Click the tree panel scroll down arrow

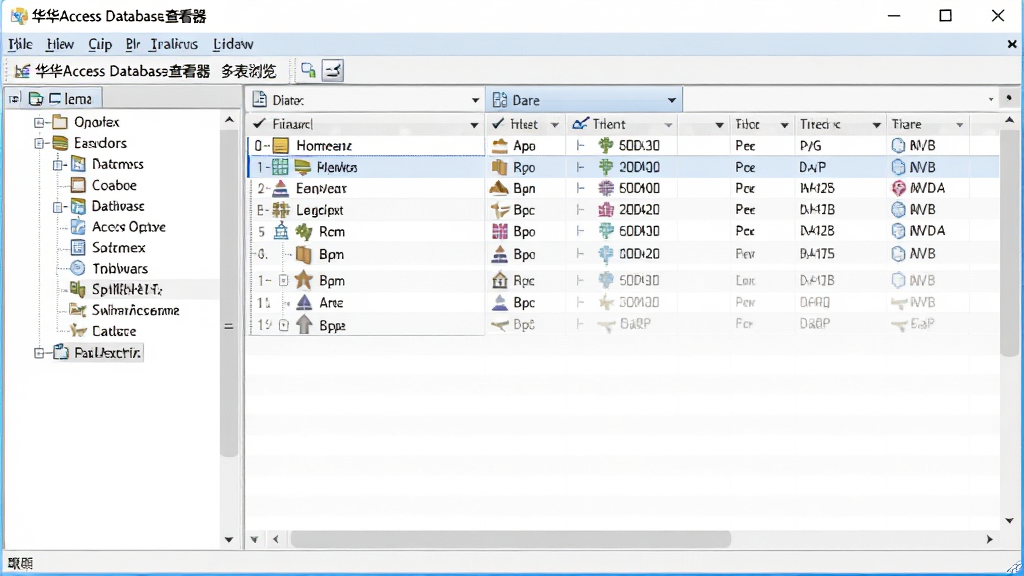coord(229,539)
